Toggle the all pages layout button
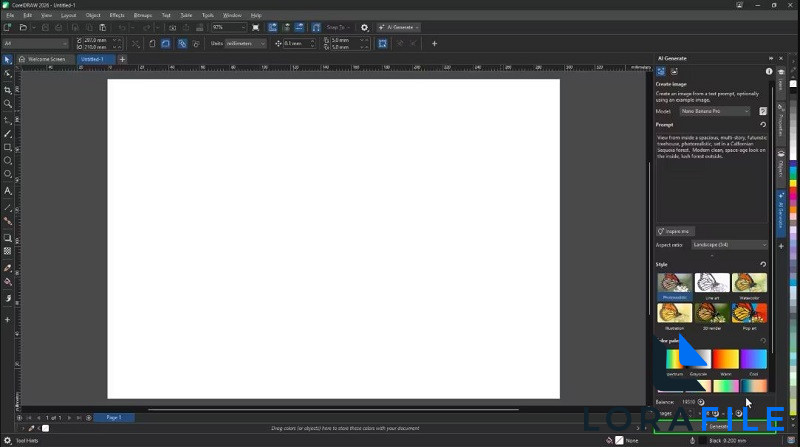 [182, 44]
